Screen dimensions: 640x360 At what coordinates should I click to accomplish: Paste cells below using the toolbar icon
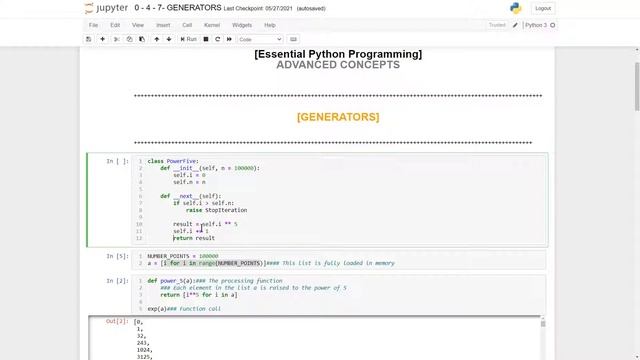142,39
